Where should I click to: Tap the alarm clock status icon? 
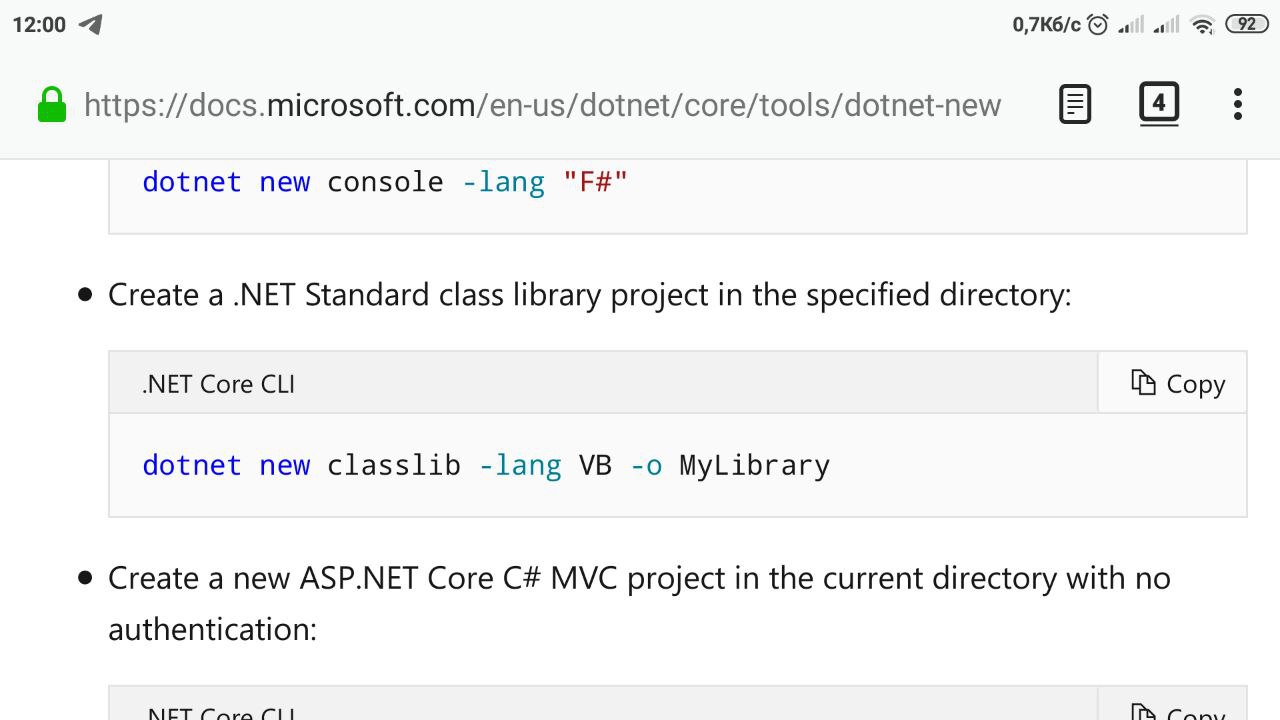pos(1097,25)
